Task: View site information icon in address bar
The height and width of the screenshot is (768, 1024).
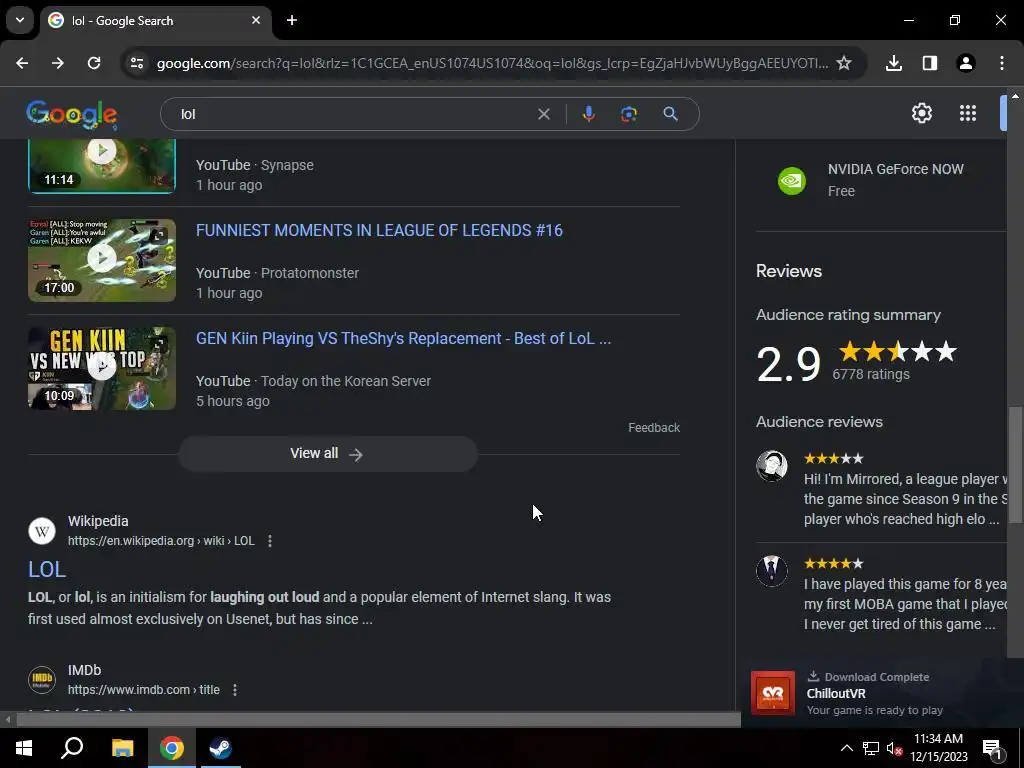Action: pyautogui.click(x=137, y=63)
